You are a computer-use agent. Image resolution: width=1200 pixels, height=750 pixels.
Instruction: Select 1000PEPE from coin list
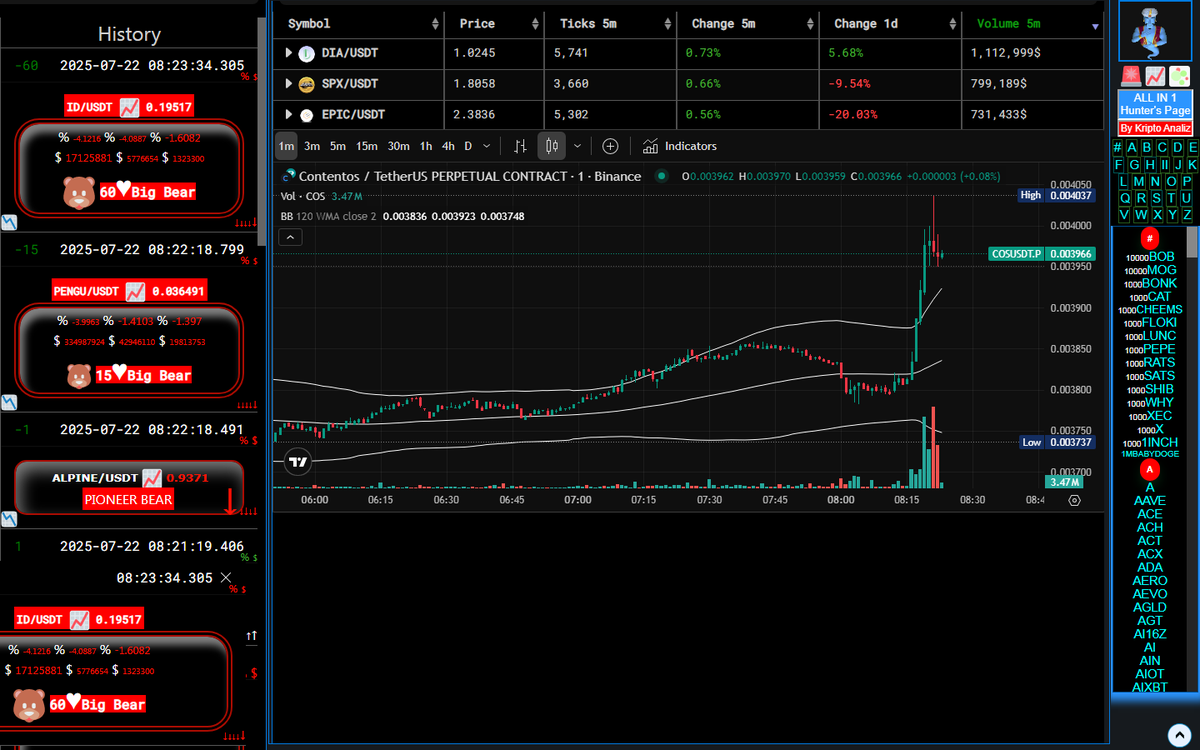click(1149, 349)
